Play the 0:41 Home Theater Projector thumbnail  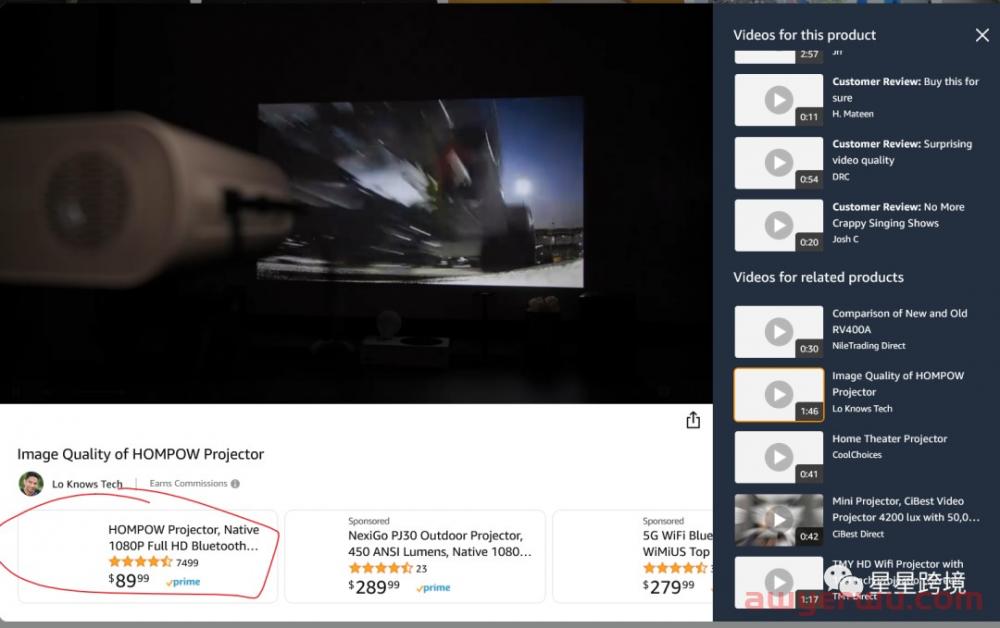point(779,457)
